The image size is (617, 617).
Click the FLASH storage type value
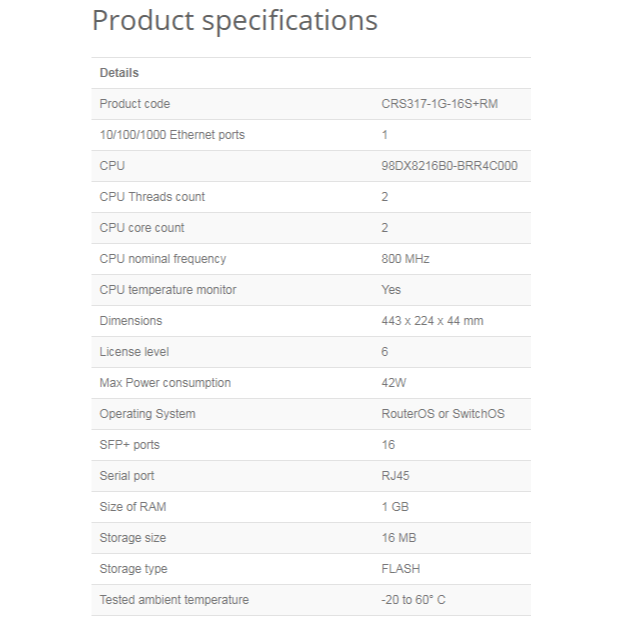(x=401, y=569)
